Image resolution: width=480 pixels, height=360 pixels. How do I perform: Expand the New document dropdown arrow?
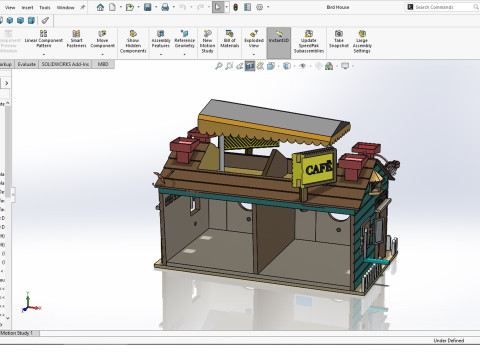point(121,7)
